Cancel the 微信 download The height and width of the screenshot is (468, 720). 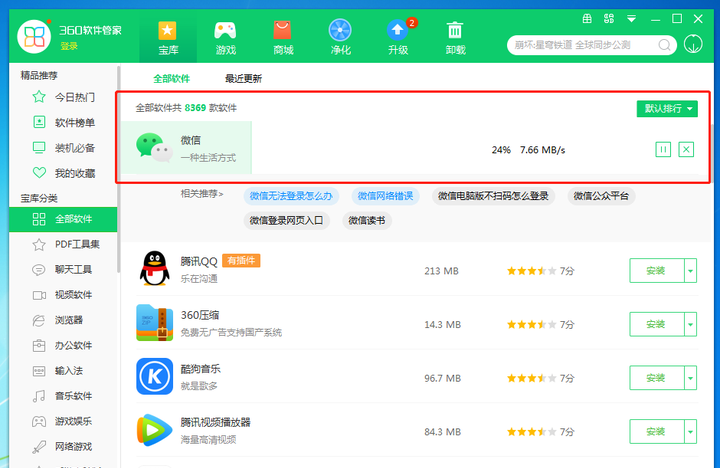coord(686,149)
